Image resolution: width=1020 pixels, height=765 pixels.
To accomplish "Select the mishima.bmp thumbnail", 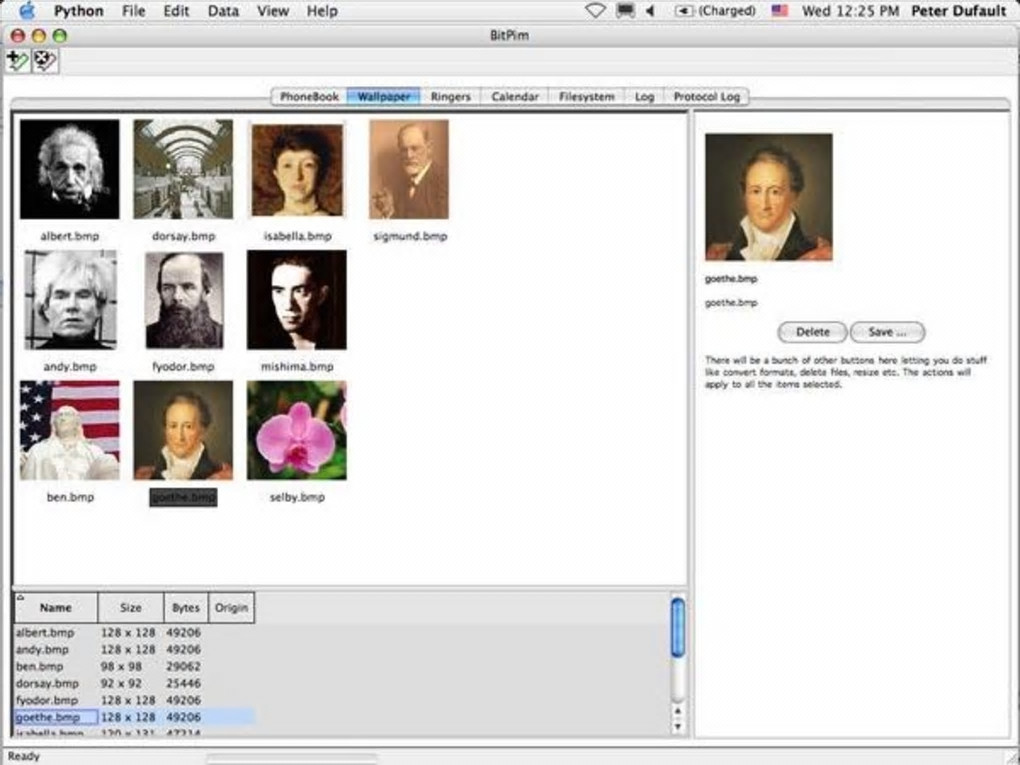I will click(297, 300).
